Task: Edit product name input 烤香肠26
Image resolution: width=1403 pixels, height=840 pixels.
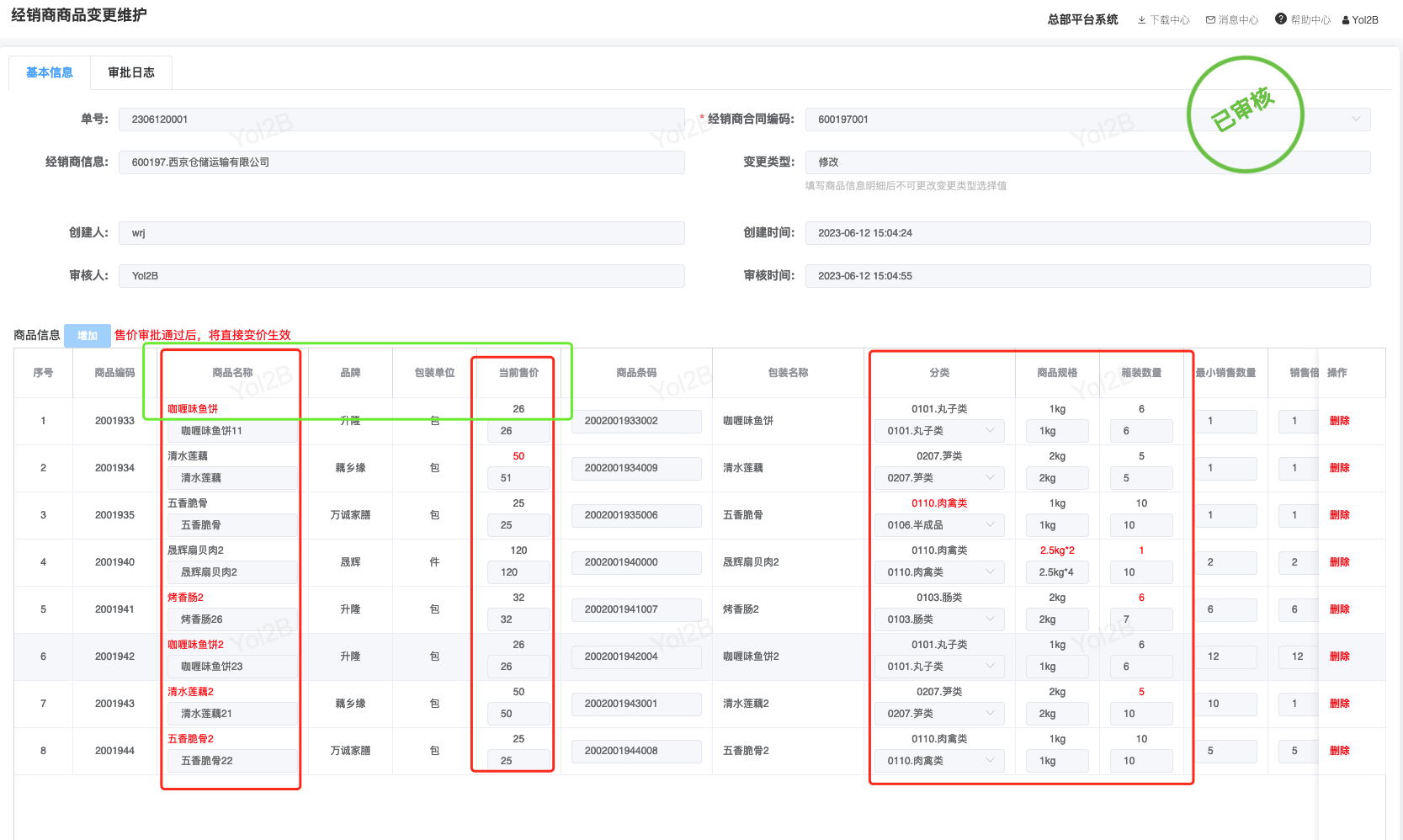Action: point(232,619)
